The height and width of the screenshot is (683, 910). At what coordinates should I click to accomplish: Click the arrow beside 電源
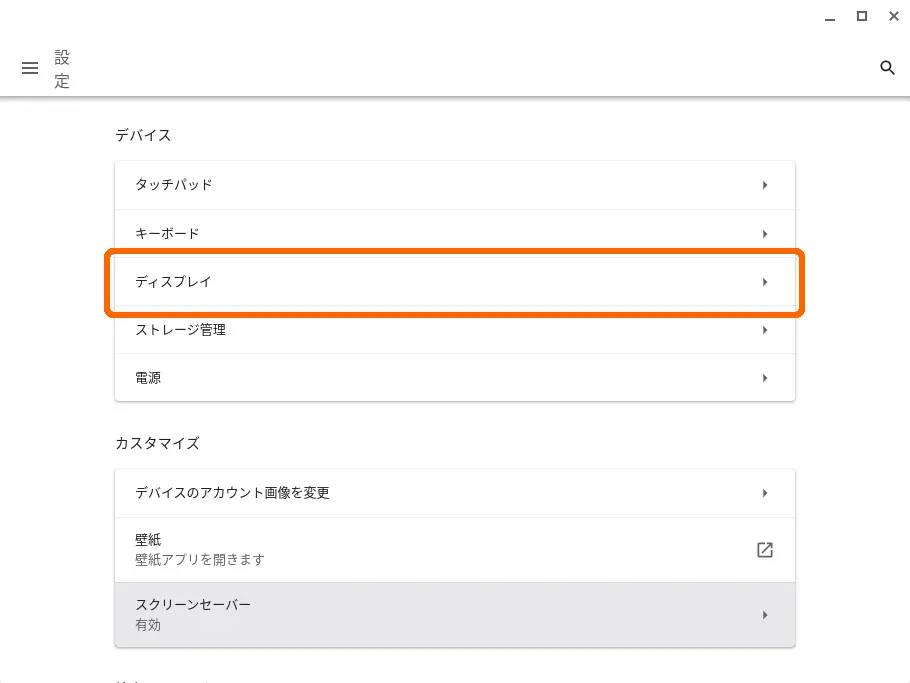click(x=765, y=378)
